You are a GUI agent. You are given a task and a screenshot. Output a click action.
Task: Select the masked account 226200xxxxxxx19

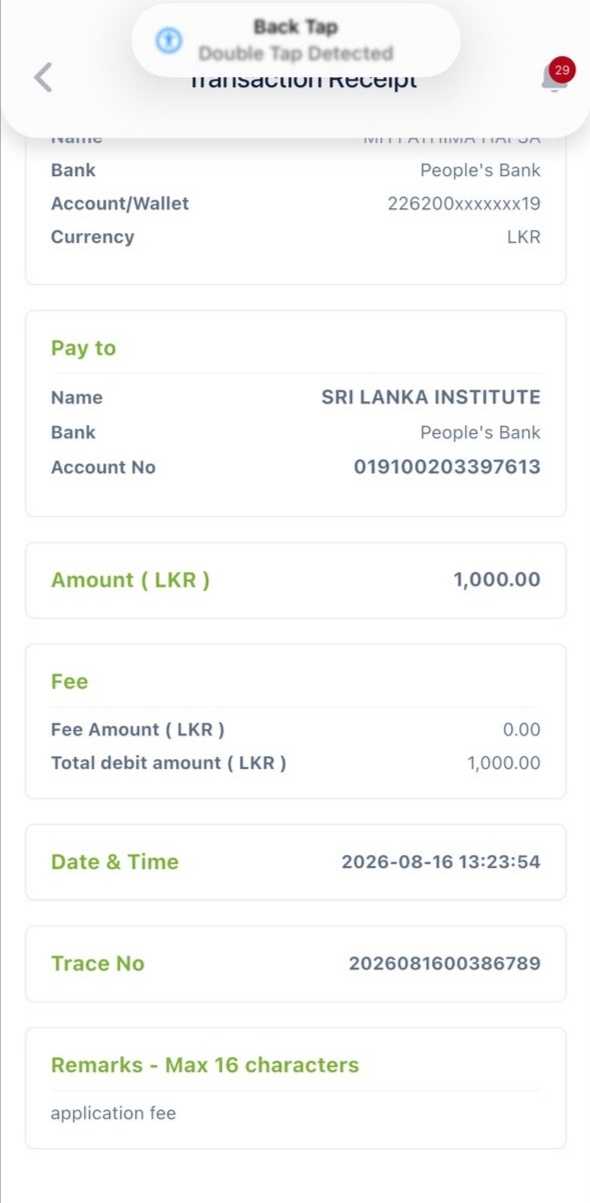point(464,204)
